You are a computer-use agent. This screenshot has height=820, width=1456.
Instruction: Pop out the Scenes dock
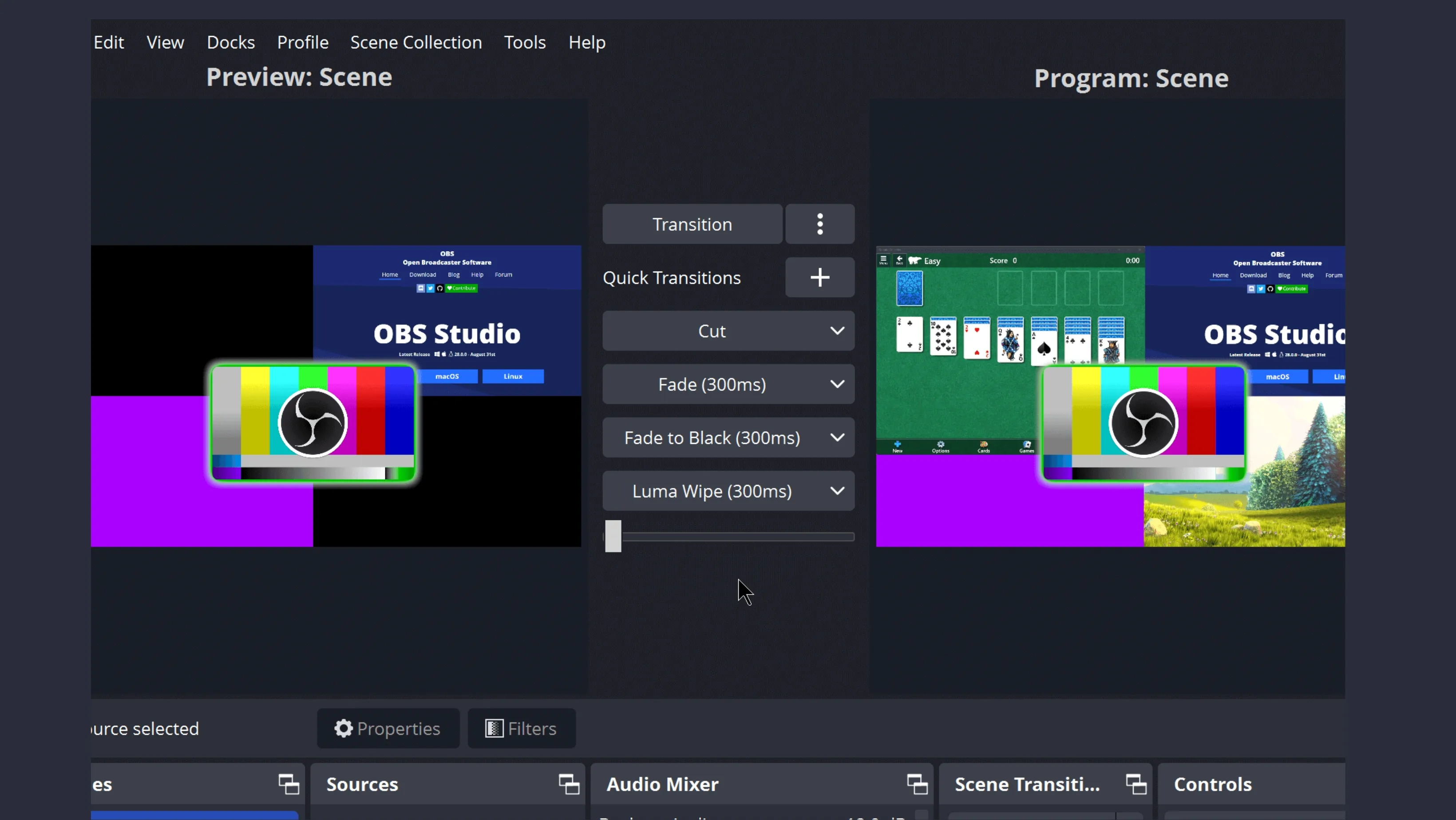[x=288, y=785]
